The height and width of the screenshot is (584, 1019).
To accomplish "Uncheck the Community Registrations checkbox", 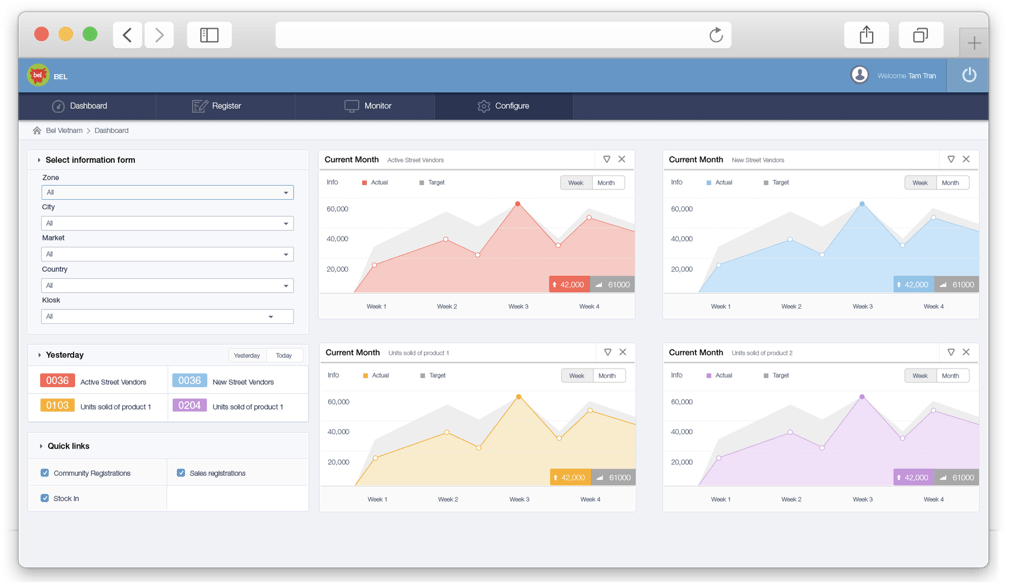I will pos(45,473).
